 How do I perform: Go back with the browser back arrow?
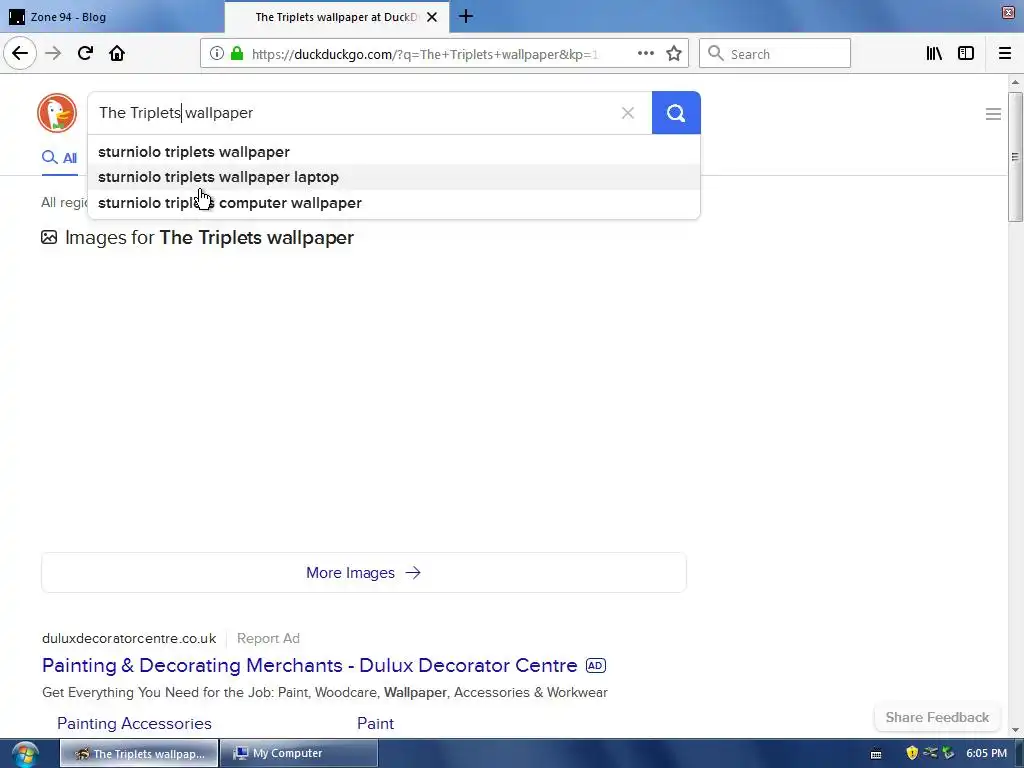point(20,53)
